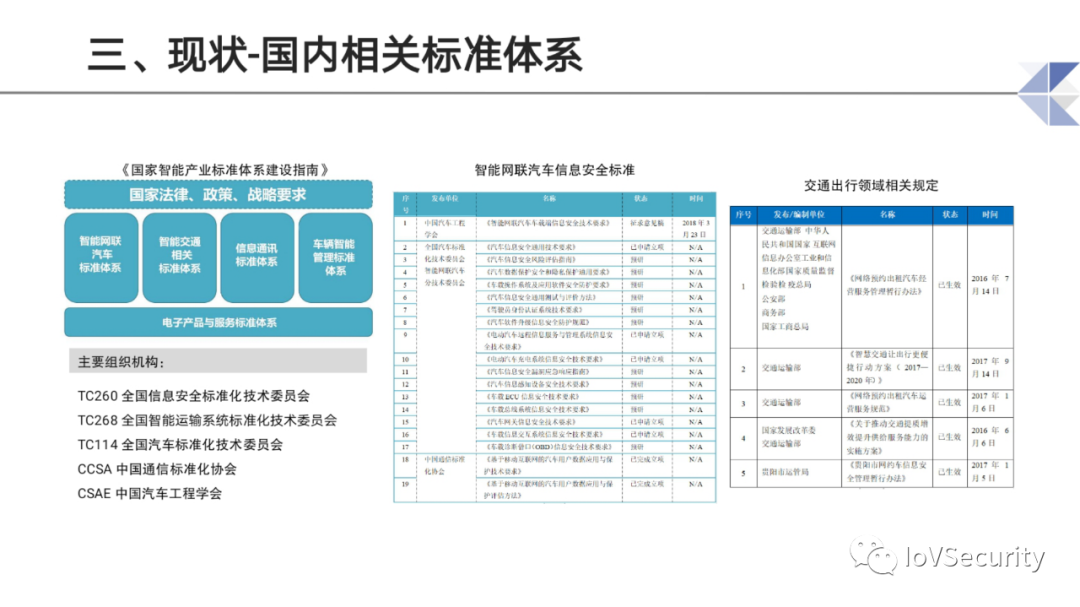Click the 交通出行领域相关规定 table heading
The width and height of the screenshot is (1080, 607).
pyautogui.click(x=871, y=185)
